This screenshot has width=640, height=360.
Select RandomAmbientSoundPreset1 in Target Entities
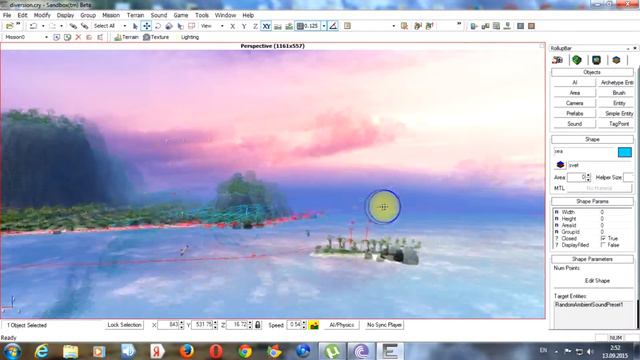coord(588,305)
